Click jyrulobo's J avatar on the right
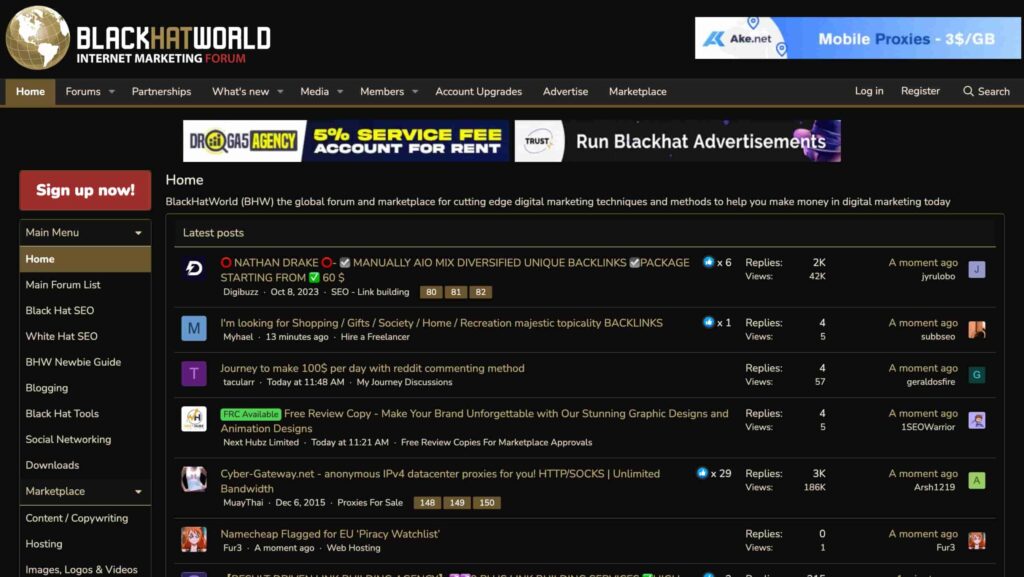 pyautogui.click(x=977, y=269)
